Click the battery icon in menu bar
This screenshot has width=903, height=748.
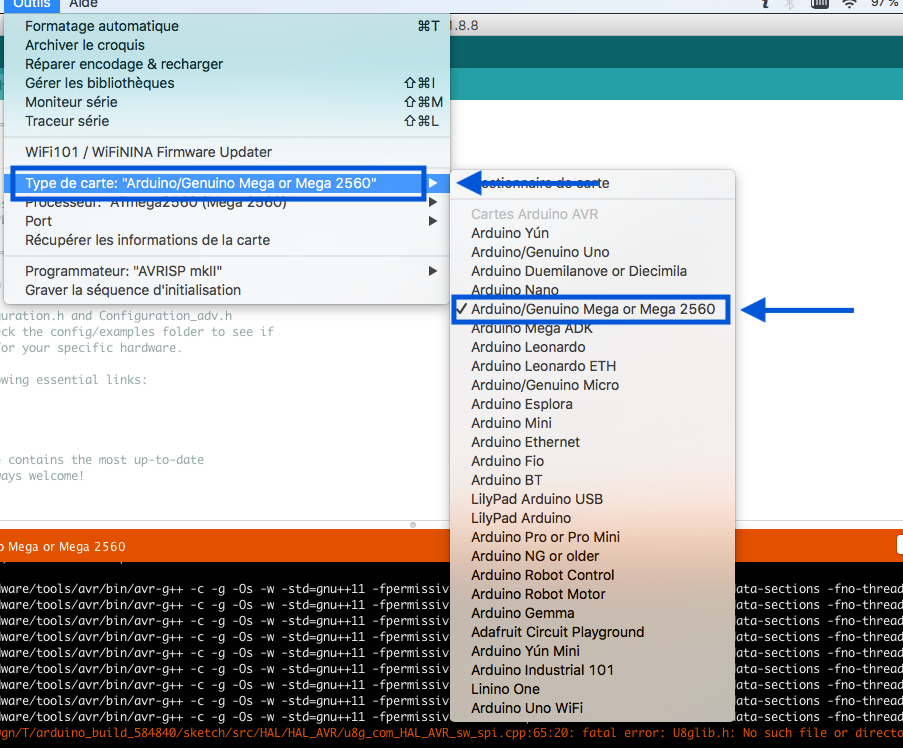click(x=819, y=4)
